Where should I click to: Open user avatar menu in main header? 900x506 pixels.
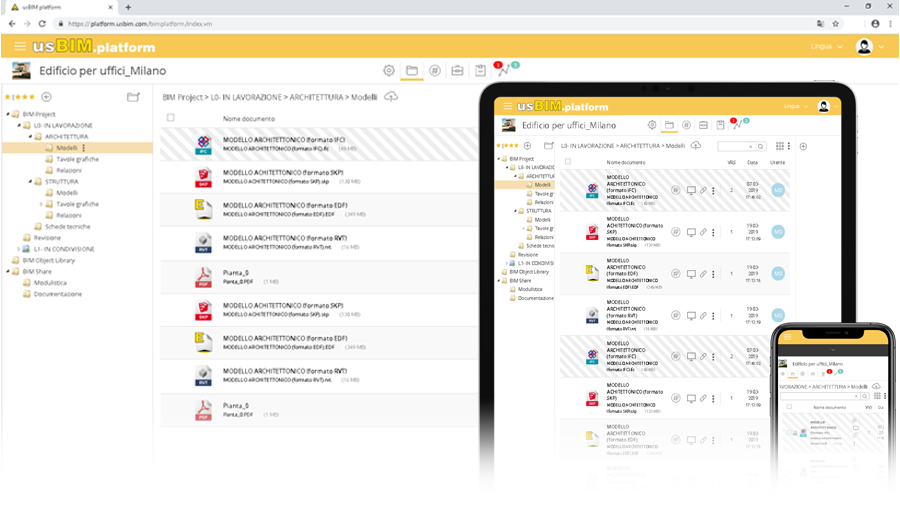pos(866,47)
